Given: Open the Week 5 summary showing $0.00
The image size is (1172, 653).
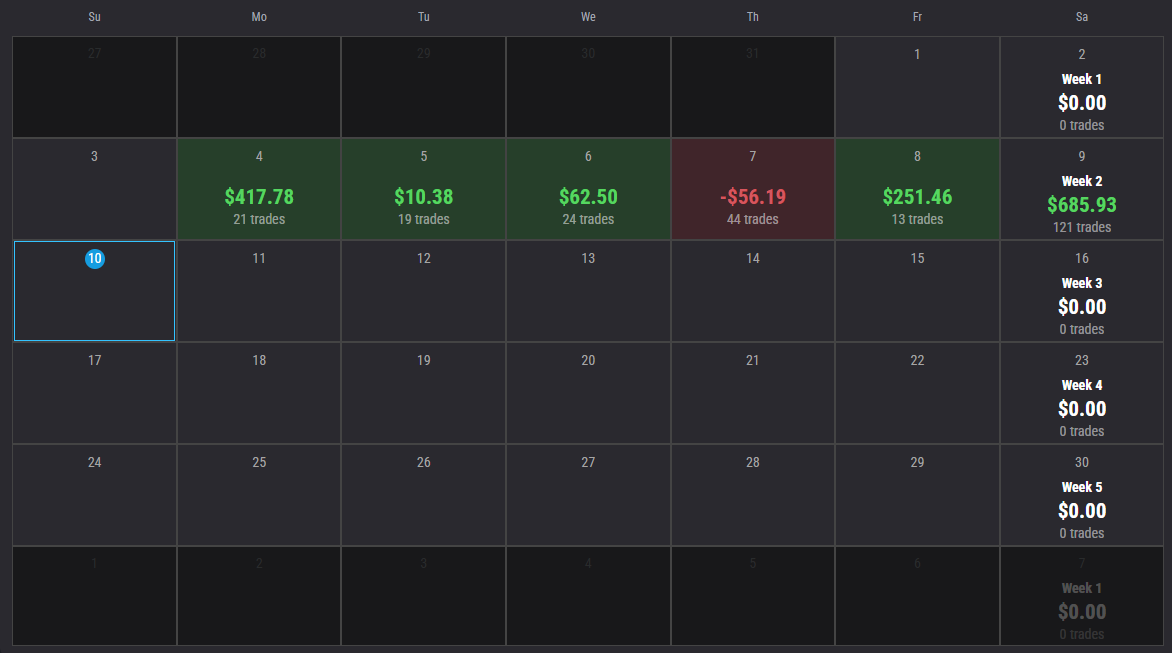Looking at the screenshot, I should pos(1081,497).
